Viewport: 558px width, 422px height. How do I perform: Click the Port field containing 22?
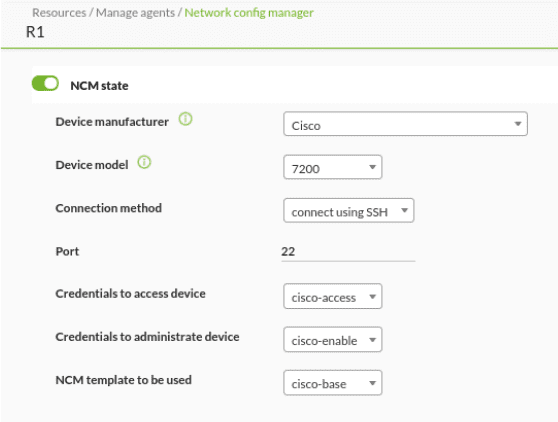348,252
